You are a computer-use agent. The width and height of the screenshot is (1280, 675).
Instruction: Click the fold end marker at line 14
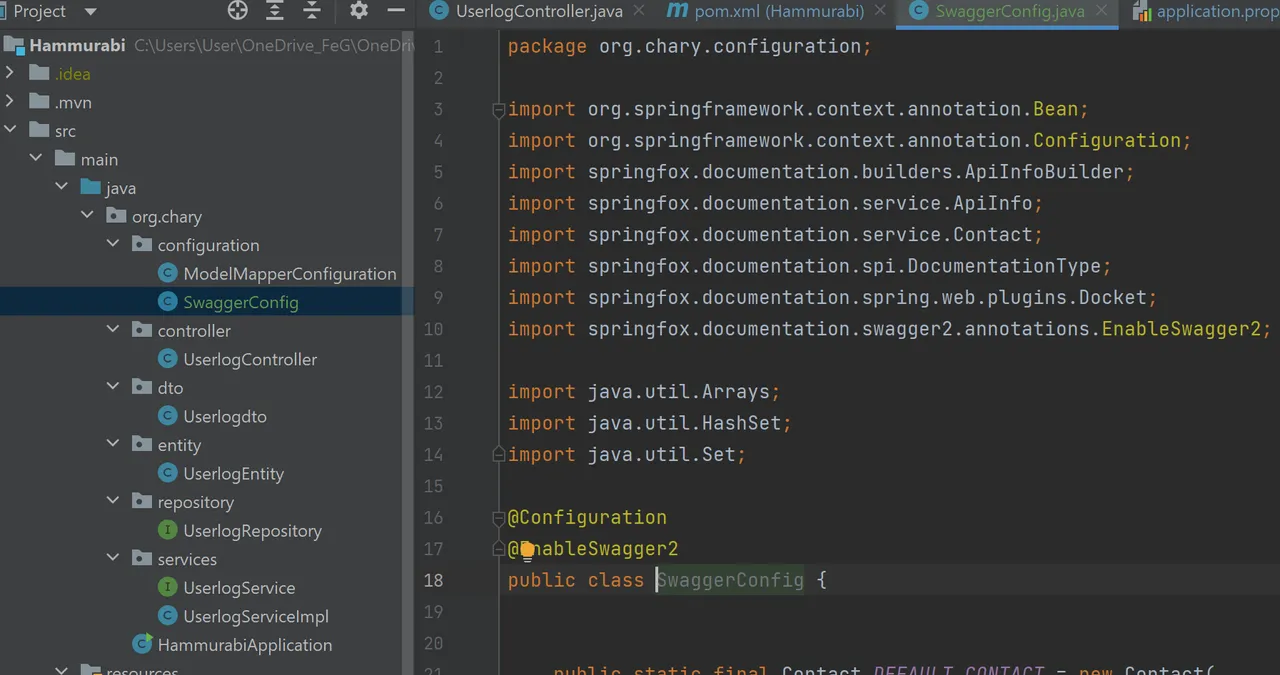[x=498, y=455]
